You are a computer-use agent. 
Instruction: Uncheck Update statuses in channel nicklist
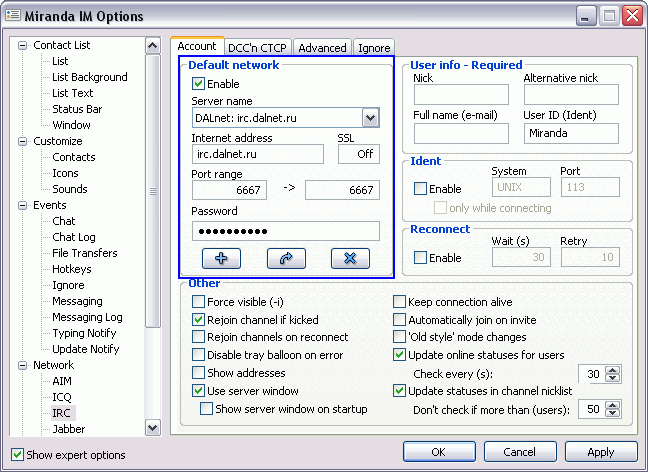point(399,391)
